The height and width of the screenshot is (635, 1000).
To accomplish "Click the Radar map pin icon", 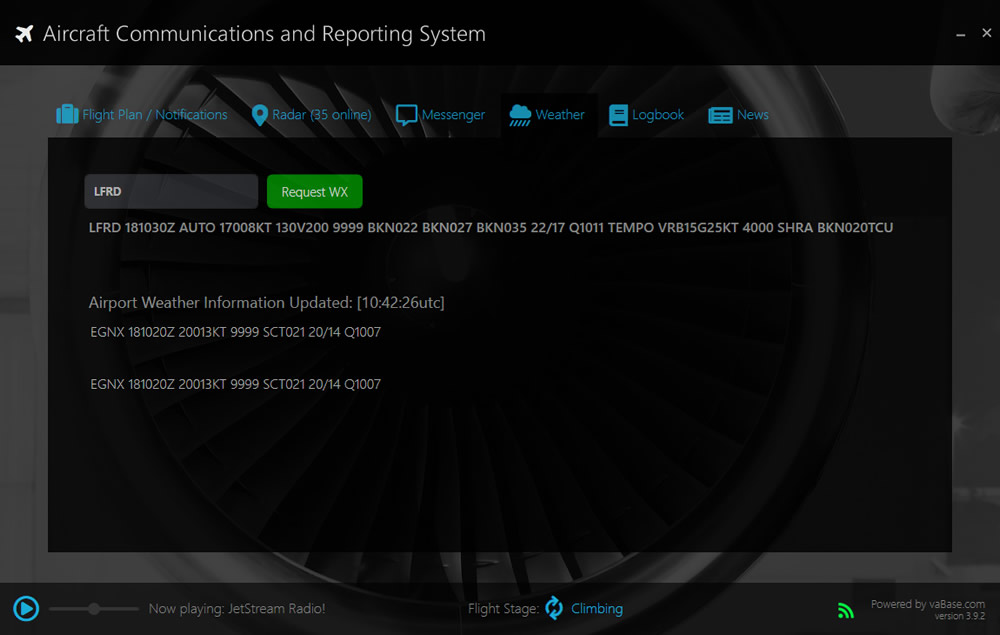I will (260, 115).
